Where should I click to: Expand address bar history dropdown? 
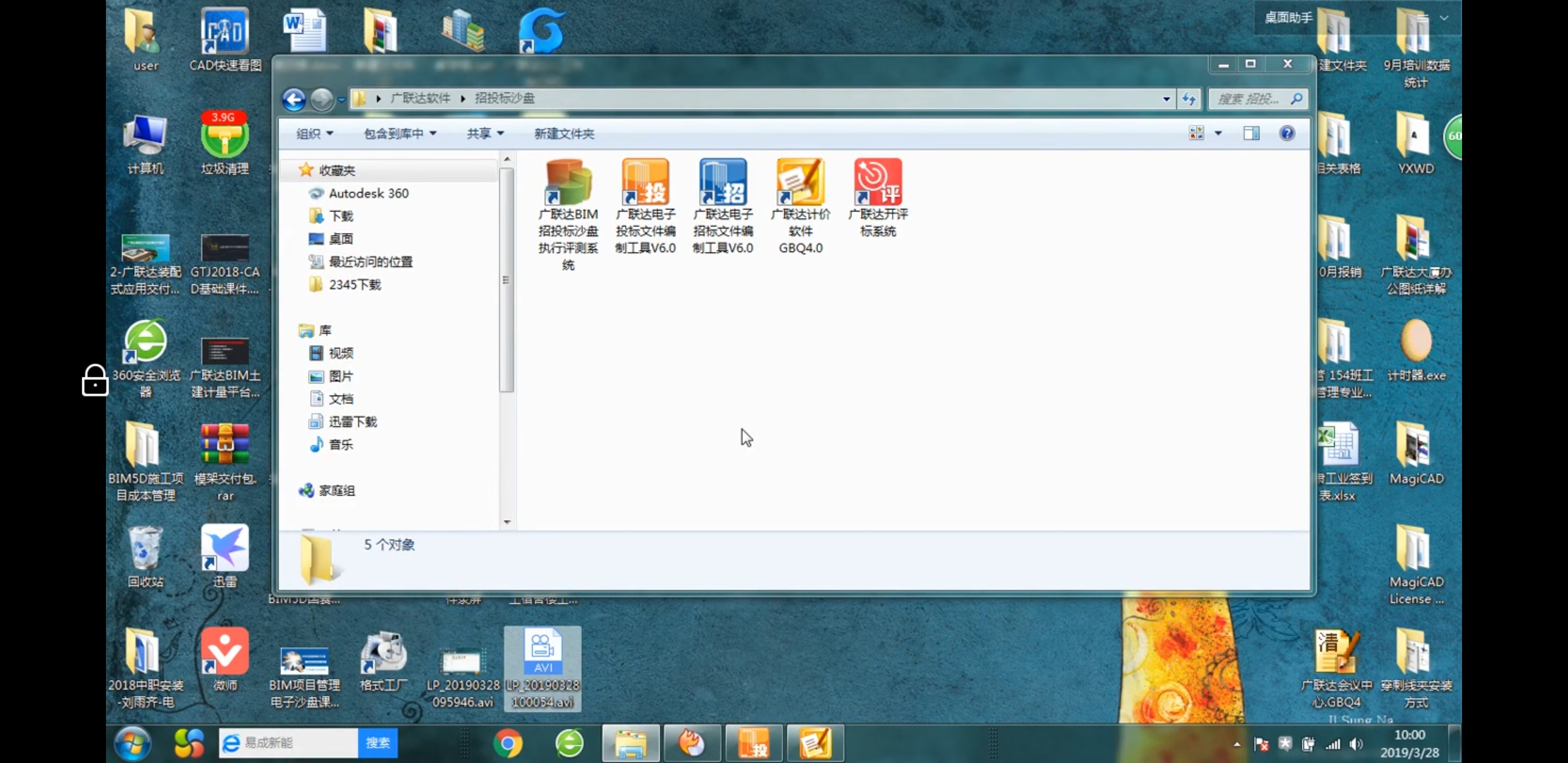coord(1166,99)
